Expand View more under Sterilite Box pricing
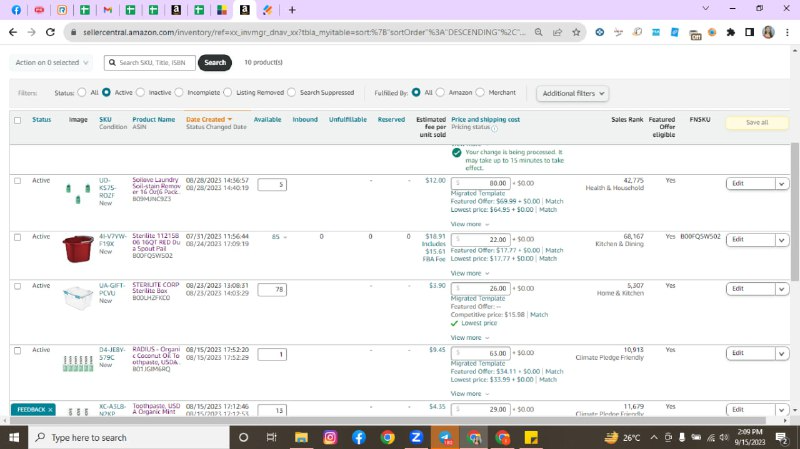This screenshot has width=800, height=449. tap(470, 338)
